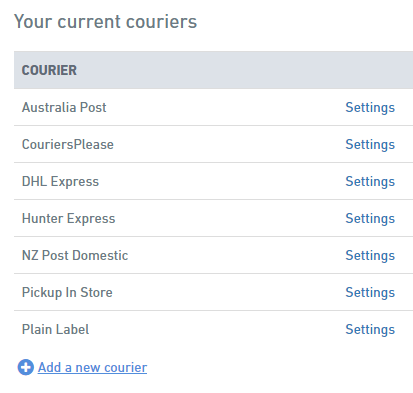Select the NZ Post Domestic courier name

coord(75,255)
